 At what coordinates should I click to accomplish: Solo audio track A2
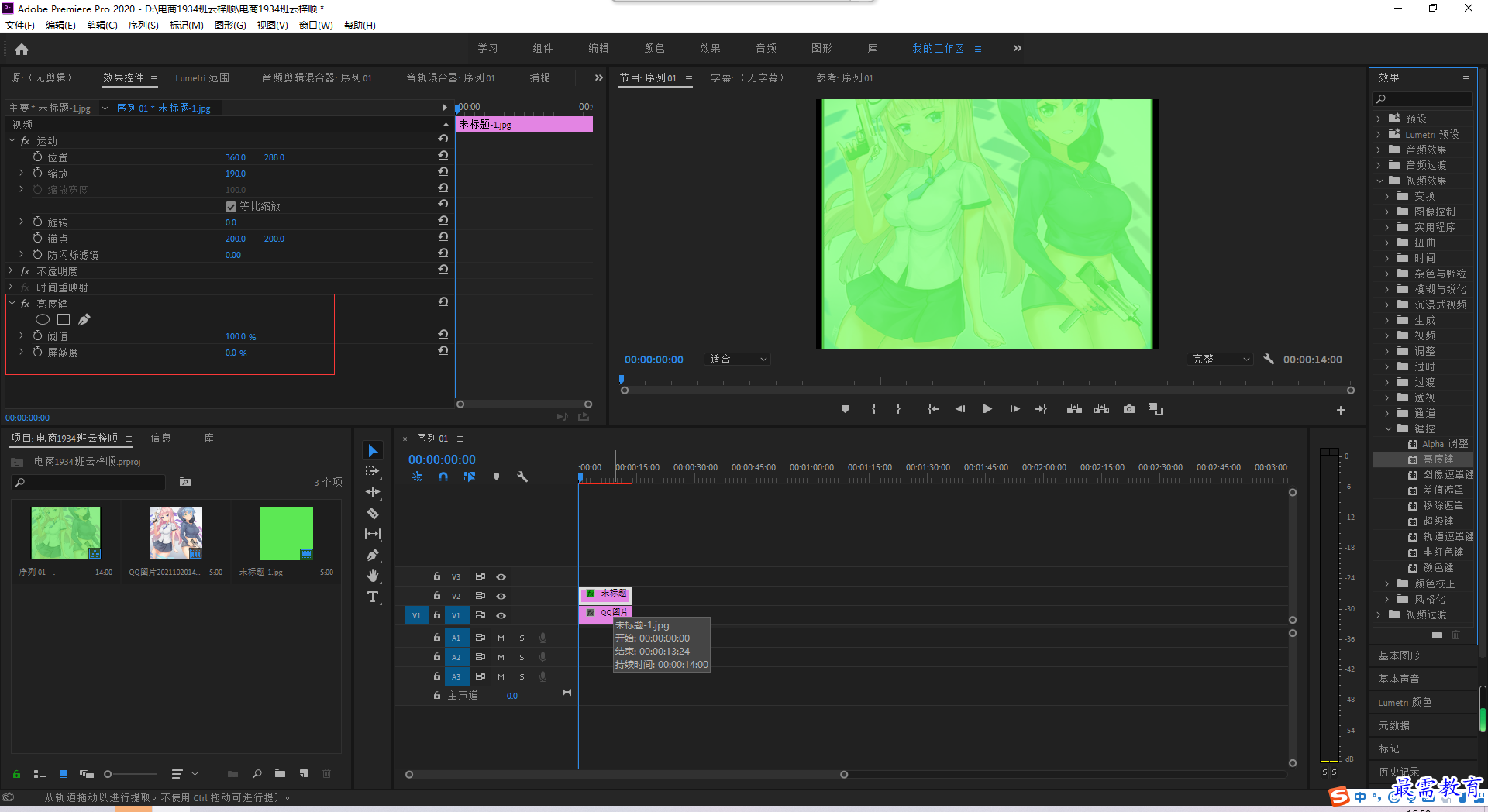pyautogui.click(x=522, y=657)
